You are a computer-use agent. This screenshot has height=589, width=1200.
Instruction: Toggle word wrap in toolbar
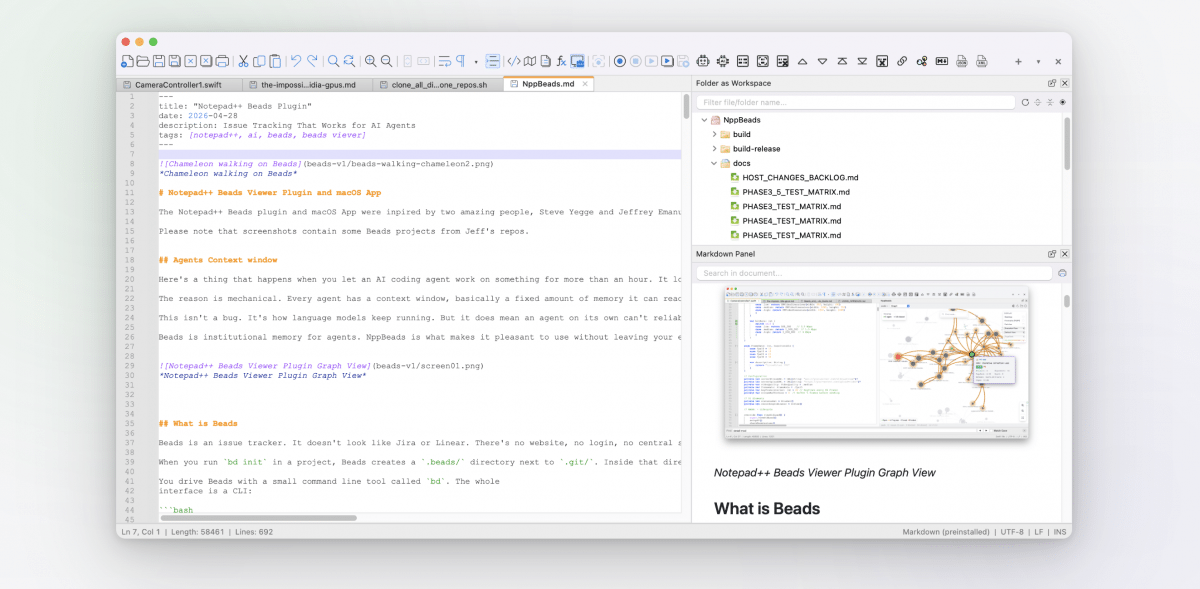444,61
